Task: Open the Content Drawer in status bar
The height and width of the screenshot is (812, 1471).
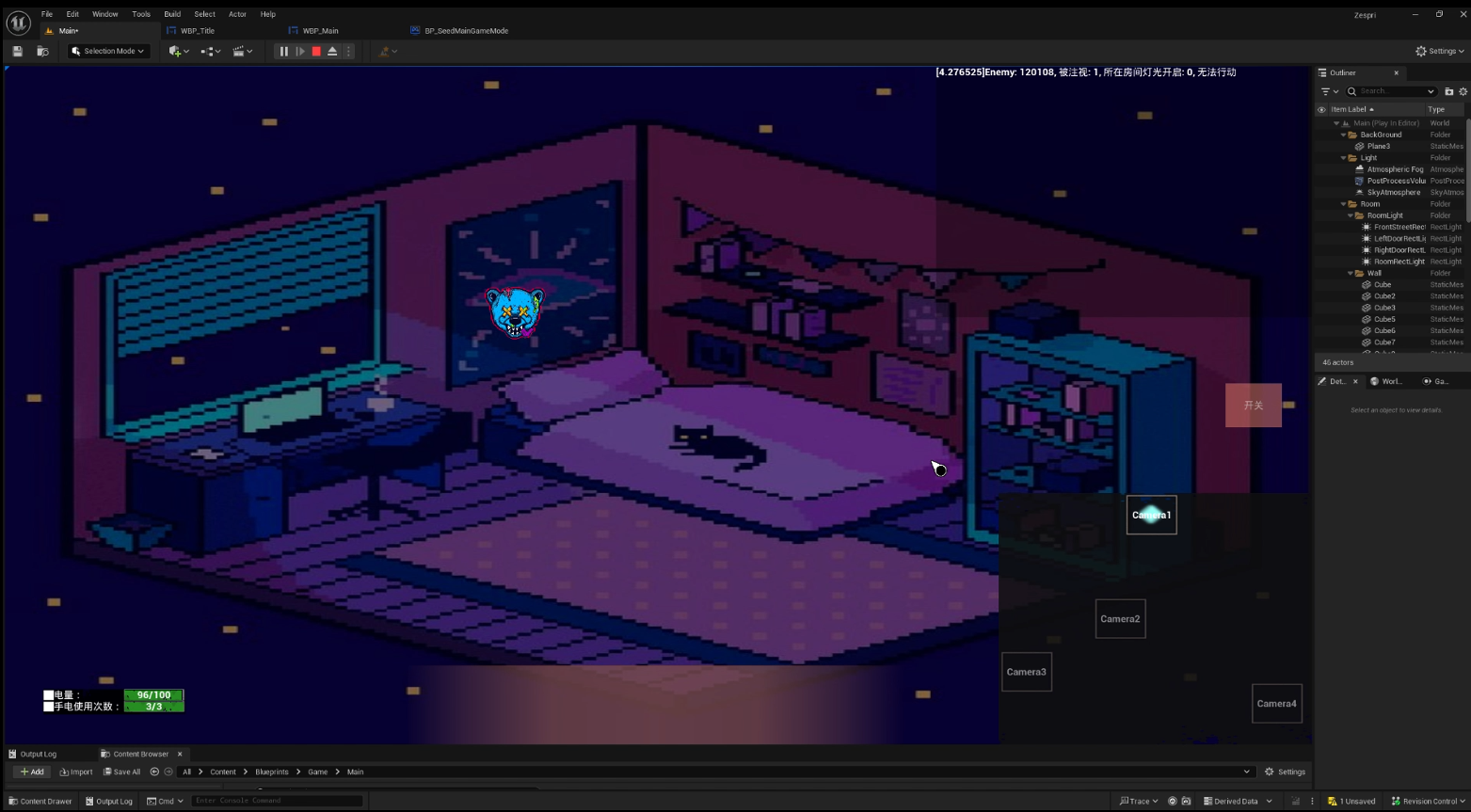Action: pyautogui.click(x=40, y=802)
